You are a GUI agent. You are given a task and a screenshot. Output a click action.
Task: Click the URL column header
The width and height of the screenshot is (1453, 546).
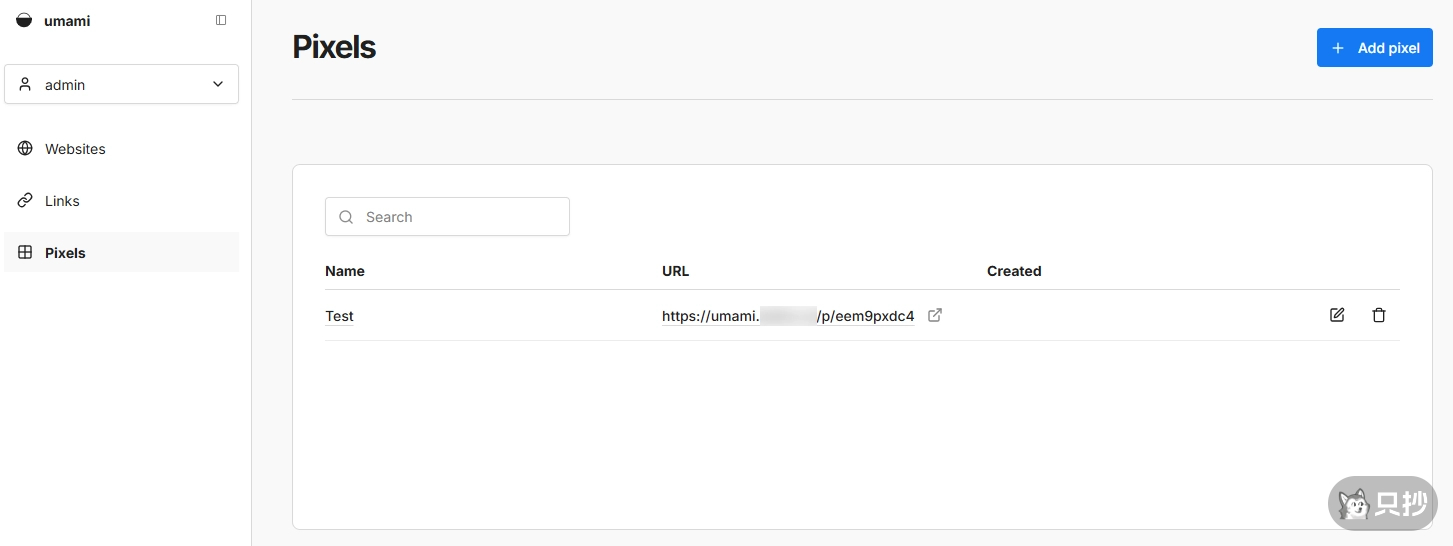(x=675, y=271)
